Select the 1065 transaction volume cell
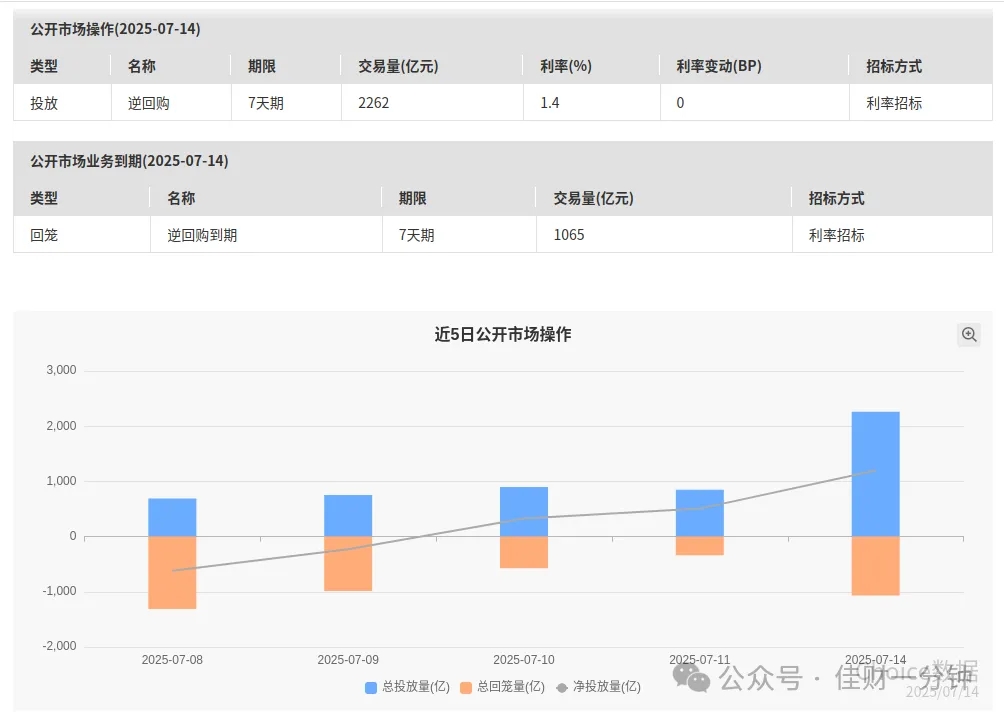This screenshot has width=1004, height=718. tap(664, 235)
